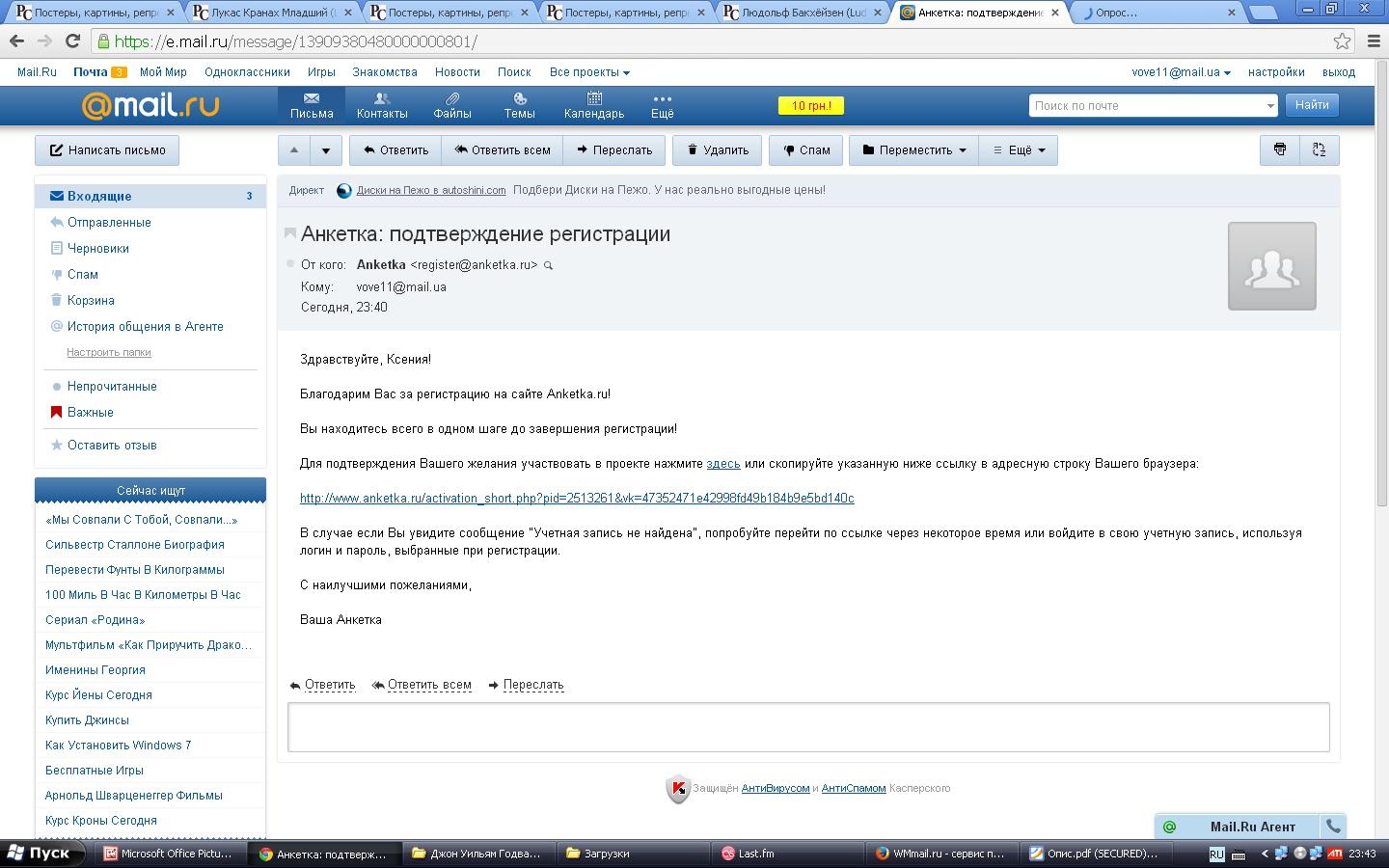Viewport: 1389px width, 868px height.
Task: Open Мой Мир in top nav
Action: tap(163, 72)
